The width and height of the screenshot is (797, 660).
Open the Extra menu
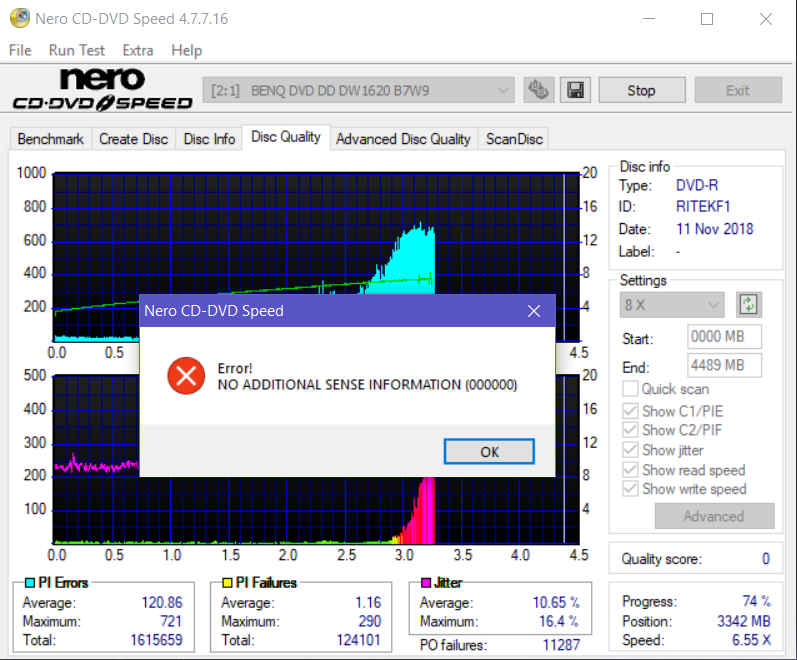click(138, 50)
